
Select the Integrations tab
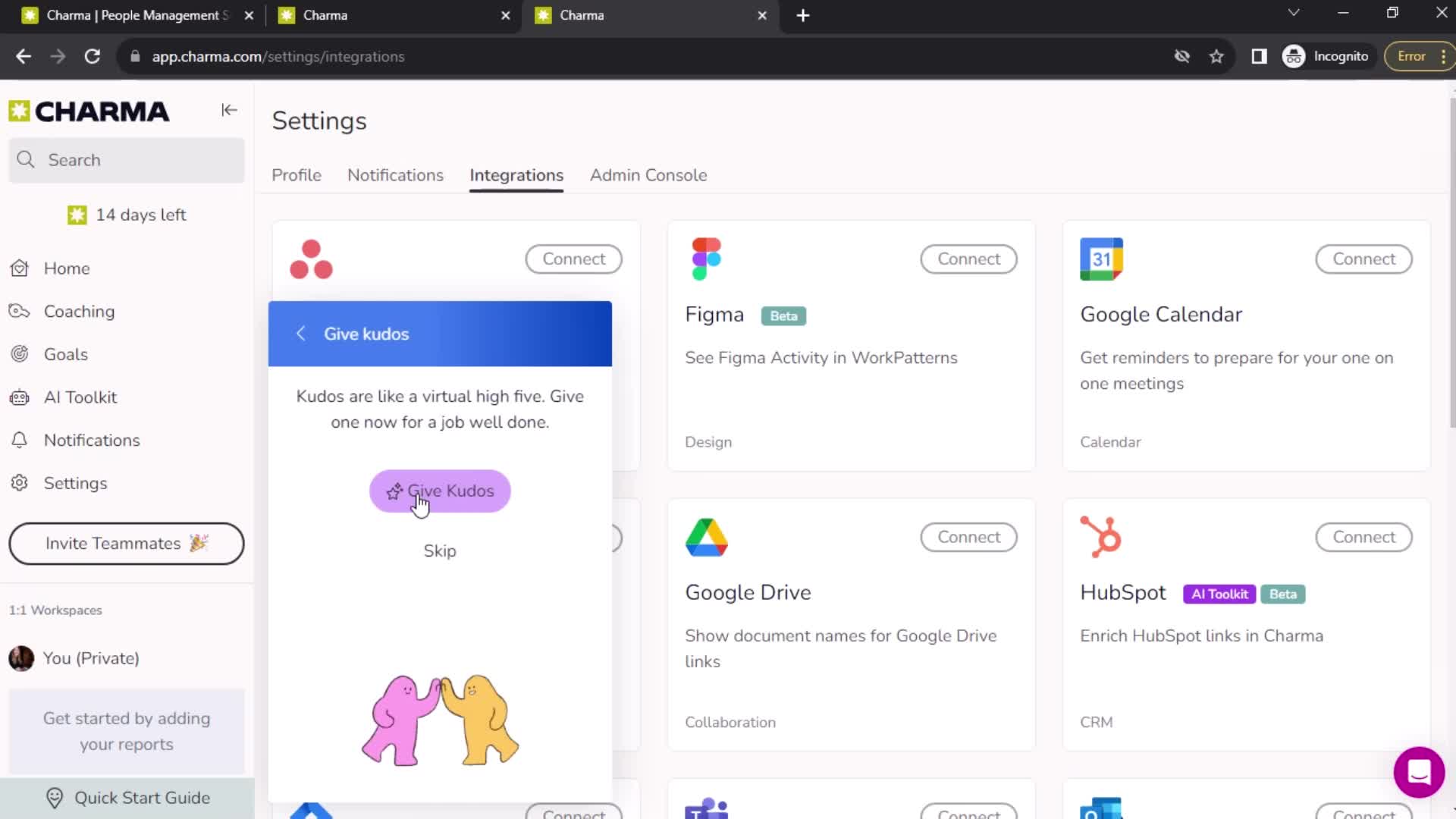516,175
